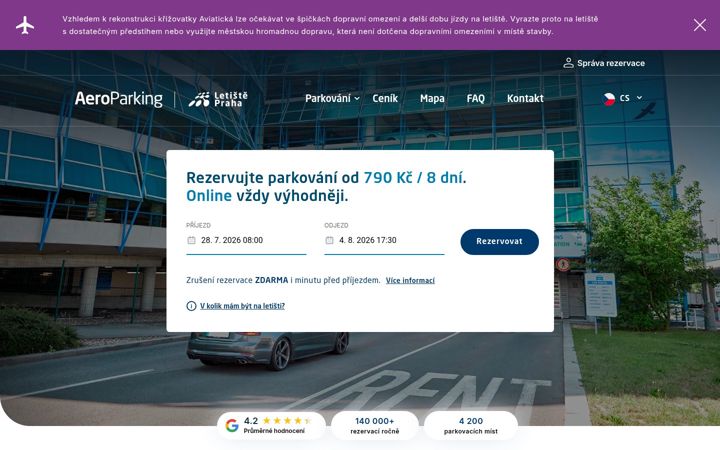The image size is (720, 450).
Task: Click the '4 200 parkovacích míst' badge
Action: click(x=471, y=426)
